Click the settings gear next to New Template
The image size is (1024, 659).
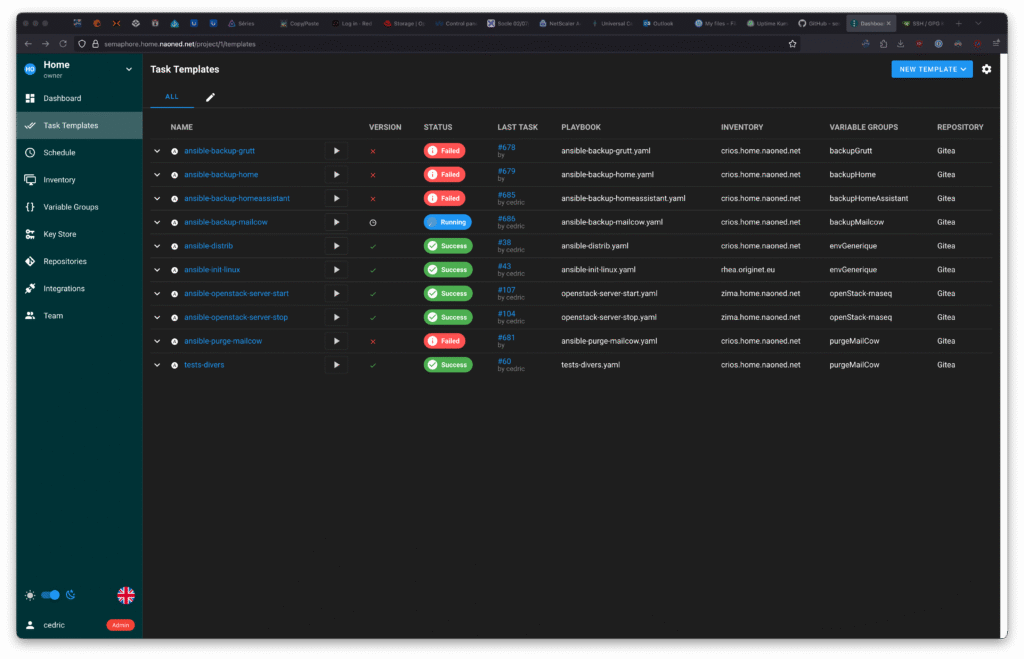(x=986, y=69)
